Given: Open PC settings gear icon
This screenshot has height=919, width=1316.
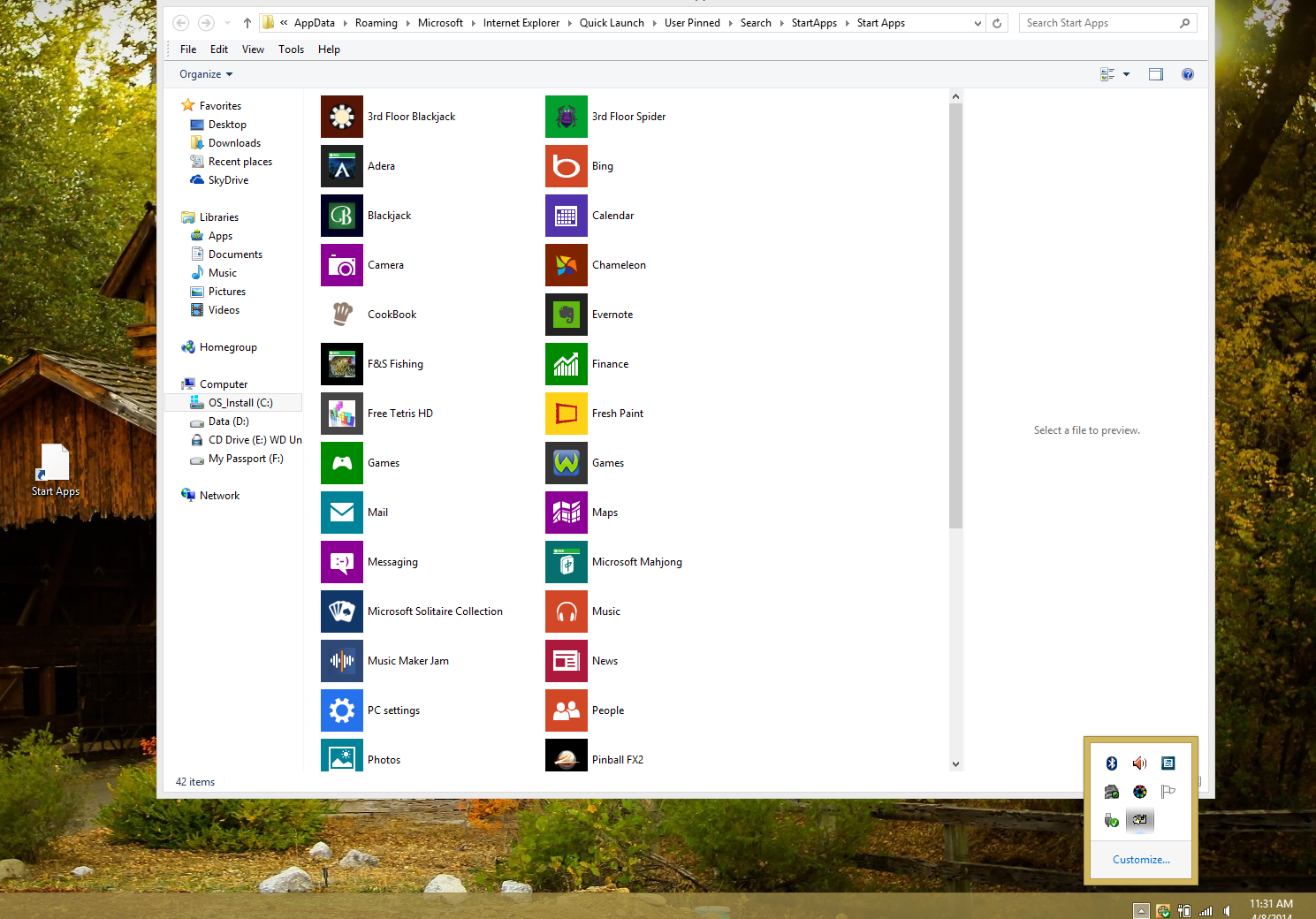Looking at the screenshot, I should tap(341, 710).
